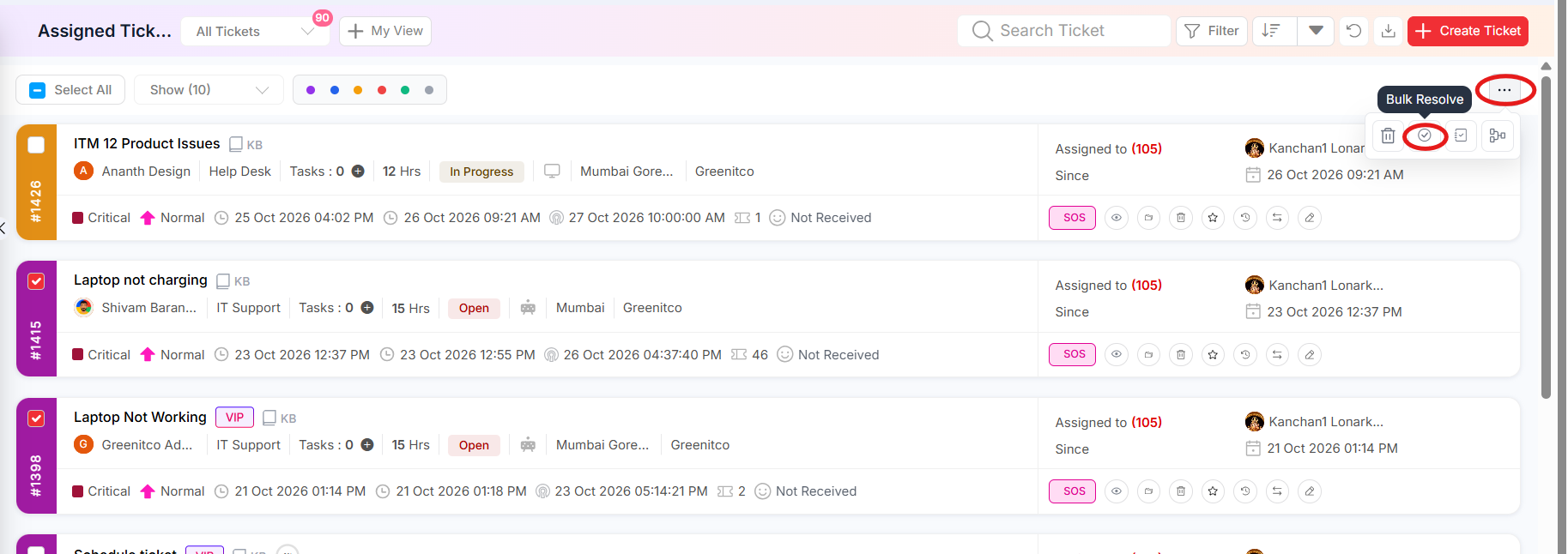
Task: Uncheck the Laptop not charging ticket checkbox
Action: [36, 281]
